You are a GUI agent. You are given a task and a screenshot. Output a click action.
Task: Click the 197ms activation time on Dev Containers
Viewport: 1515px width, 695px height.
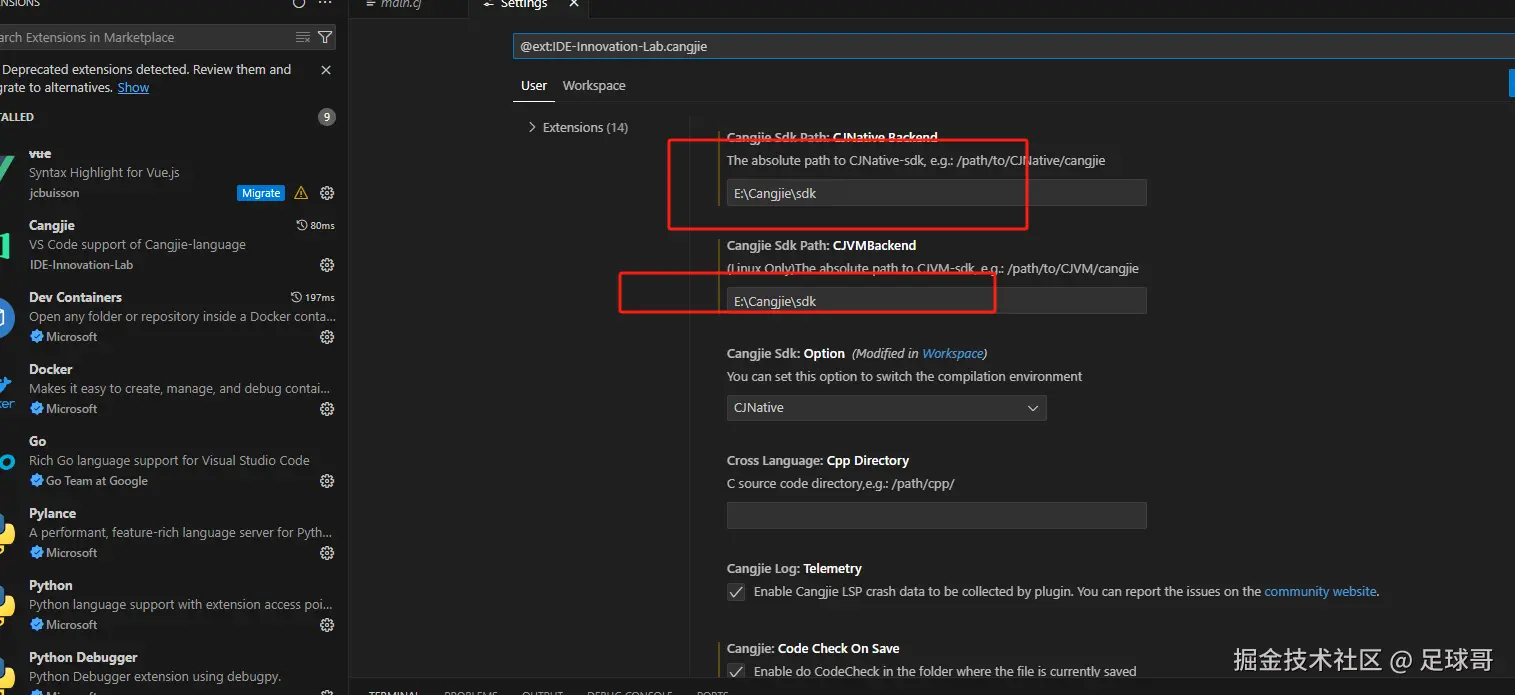312,298
